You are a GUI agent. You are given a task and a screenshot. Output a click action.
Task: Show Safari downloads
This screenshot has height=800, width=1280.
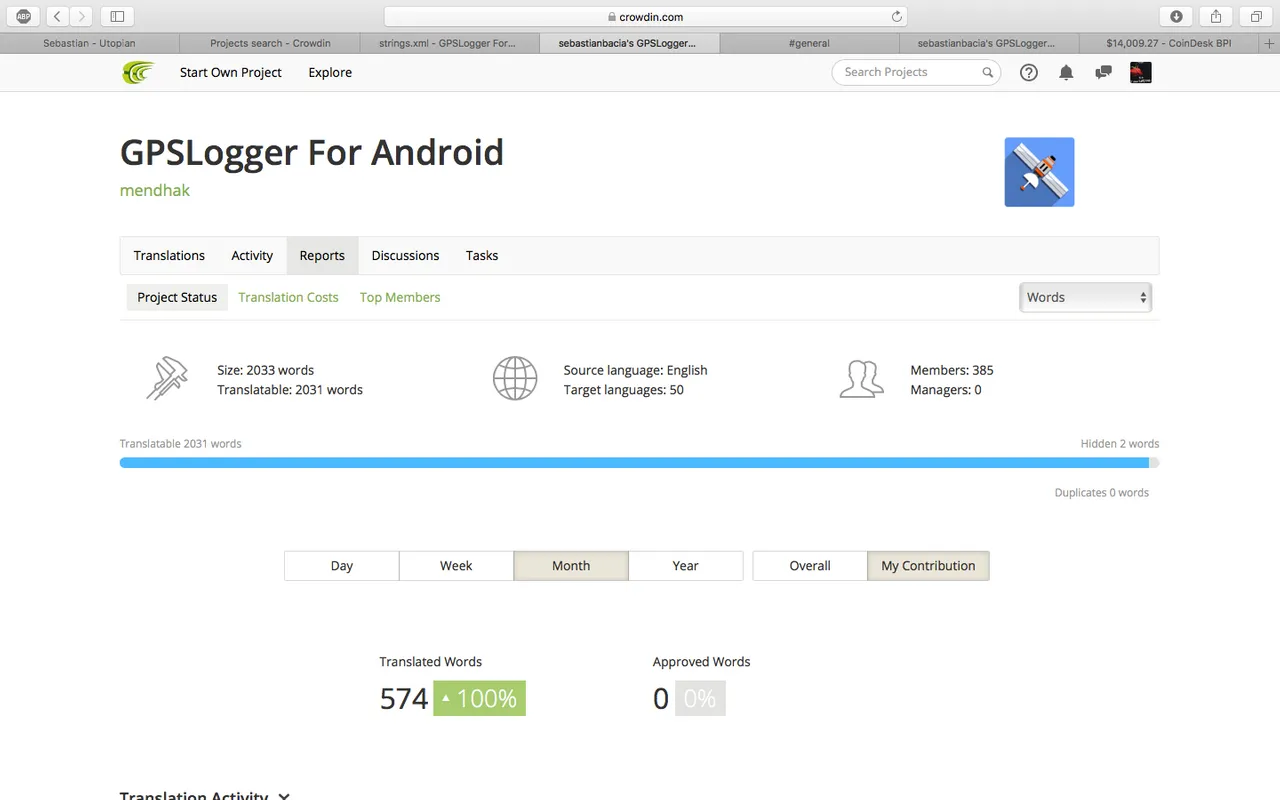click(x=1176, y=16)
